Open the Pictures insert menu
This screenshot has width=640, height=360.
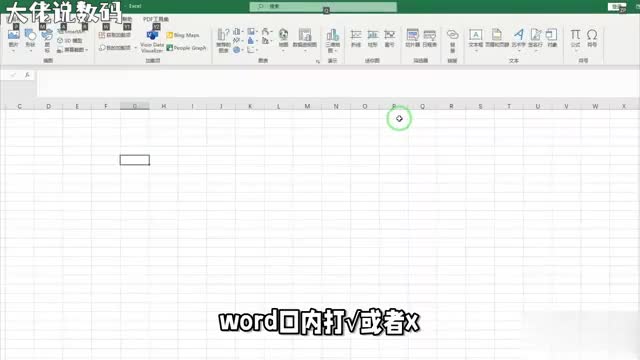coord(13,39)
